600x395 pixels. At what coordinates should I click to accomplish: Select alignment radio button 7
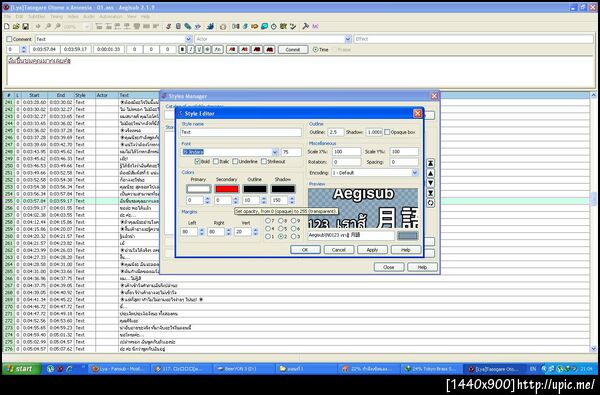(x=268, y=220)
